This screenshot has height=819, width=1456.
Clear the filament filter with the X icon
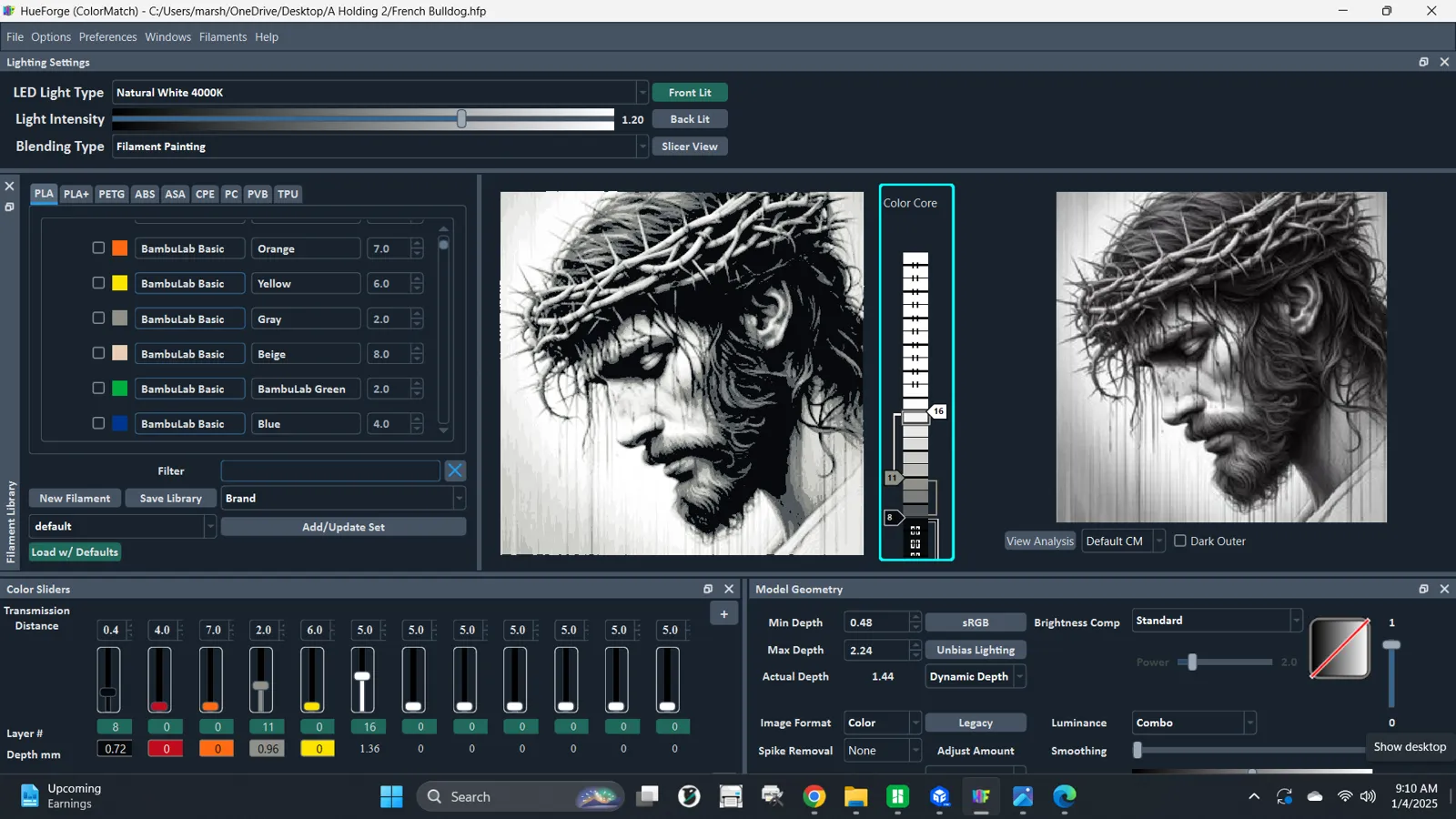455,470
